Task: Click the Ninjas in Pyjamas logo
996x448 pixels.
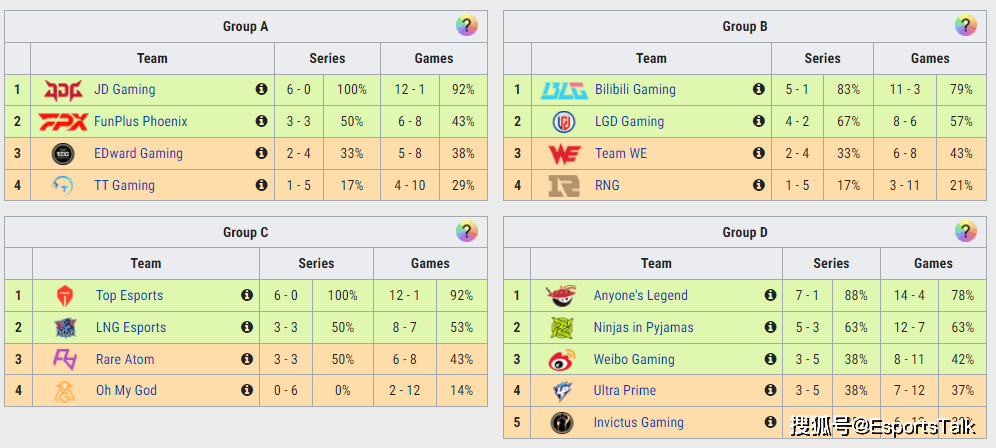Action: click(x=562, y=327)
